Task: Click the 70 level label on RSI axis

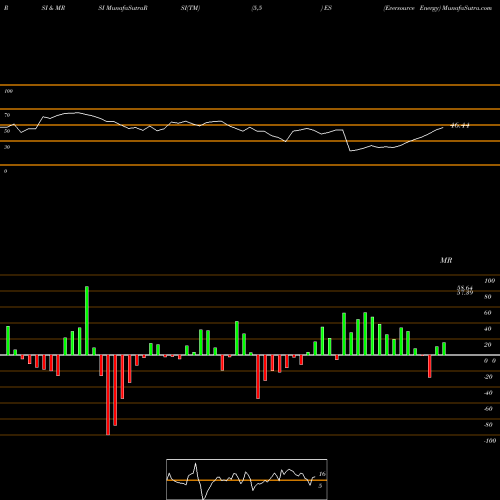Action: click(x=7, y=115)
